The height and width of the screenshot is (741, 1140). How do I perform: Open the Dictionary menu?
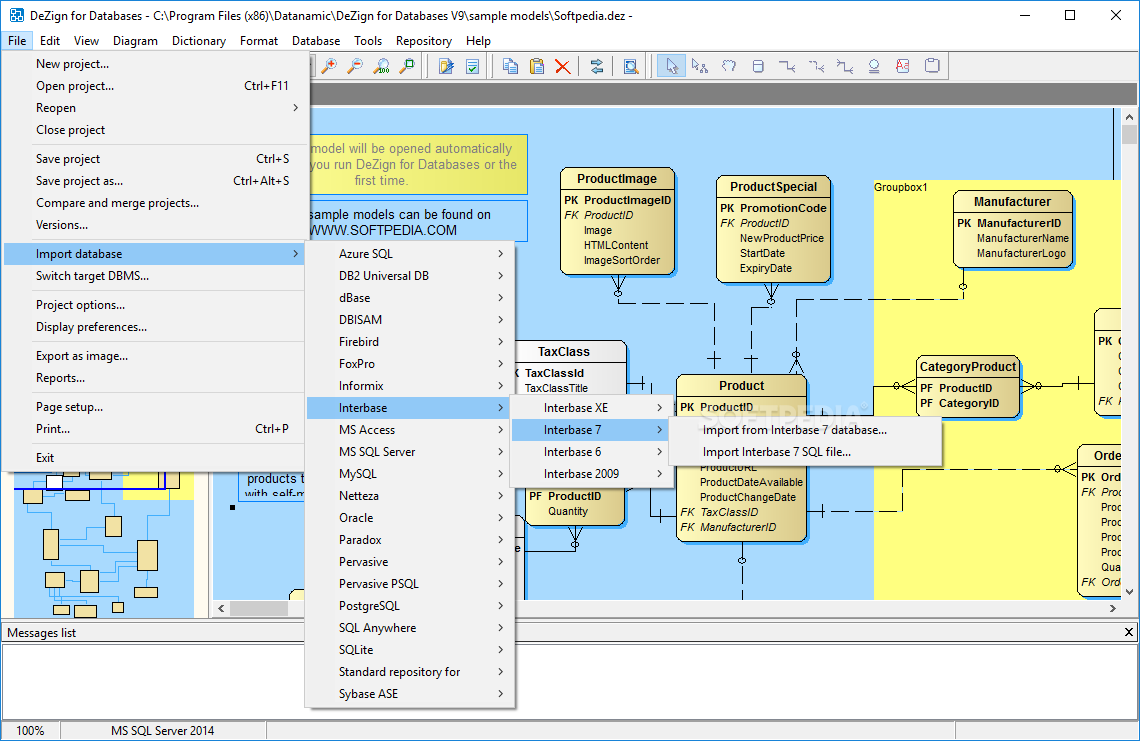[x=198, y=41]
